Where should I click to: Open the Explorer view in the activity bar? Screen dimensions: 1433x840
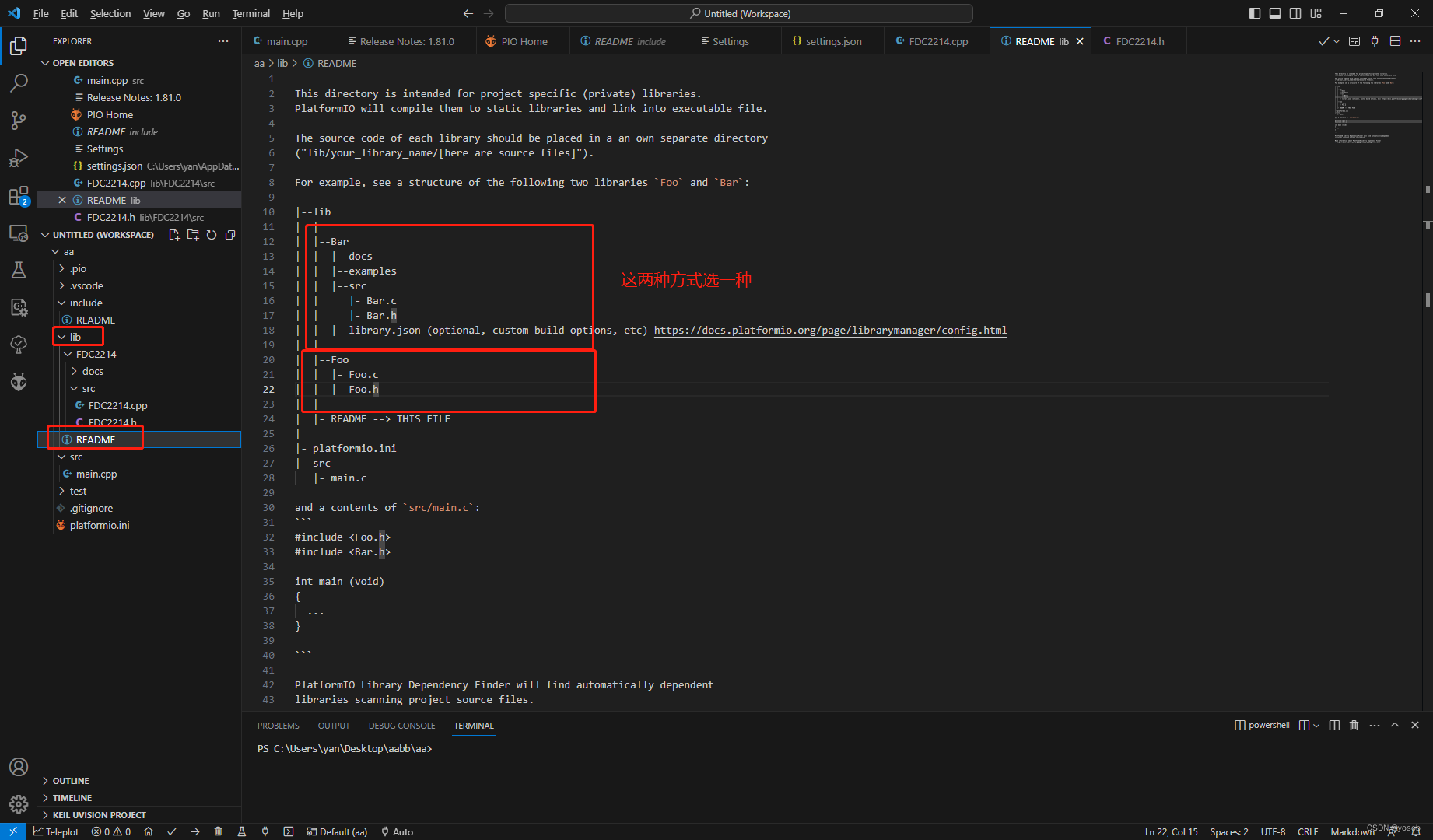point(19,46)
